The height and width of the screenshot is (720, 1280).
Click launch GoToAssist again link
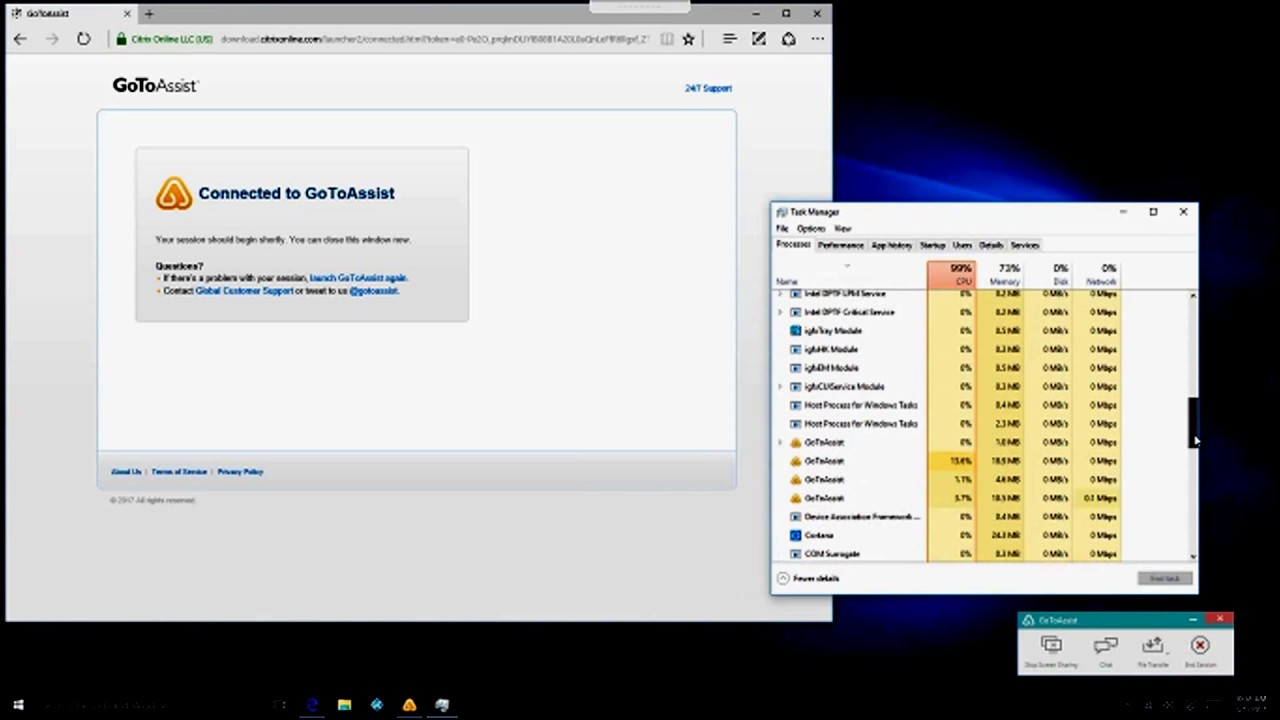tap(358, 278)
